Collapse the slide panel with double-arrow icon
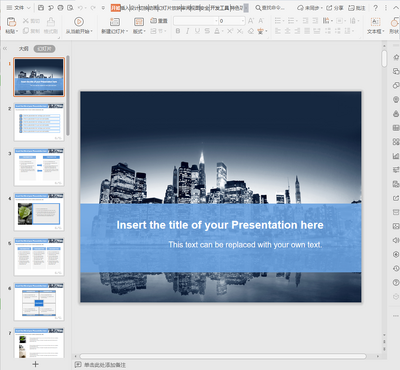The height and width of the screenshot is (370, 400). (5, 49)
